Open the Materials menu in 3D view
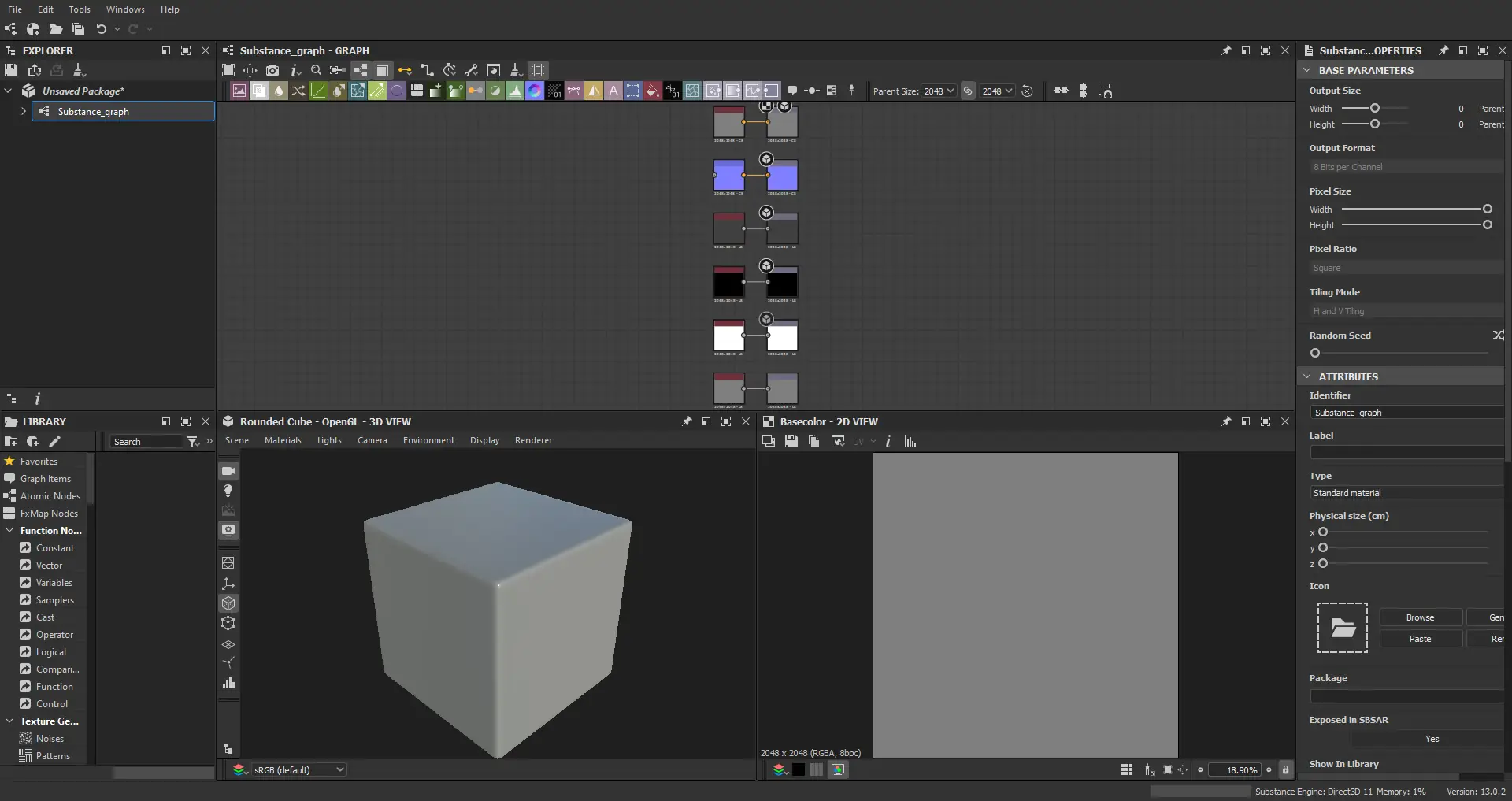Image resolution: width=1512 pixels, height=801 pixels. 283,440
